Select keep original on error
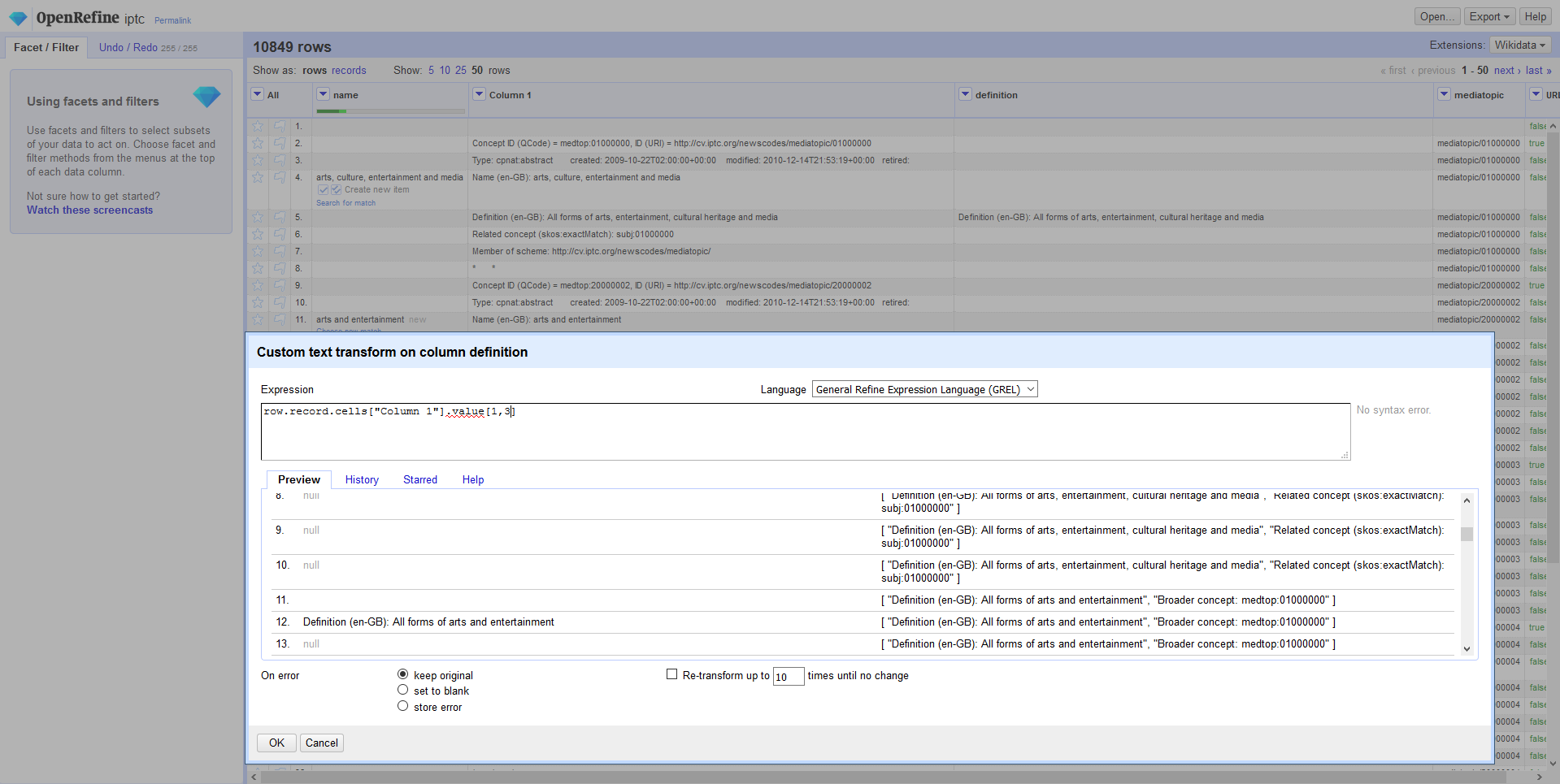The height and width of the screenshot is (784, 1560). pyautogui.click(x=402, y=674)
